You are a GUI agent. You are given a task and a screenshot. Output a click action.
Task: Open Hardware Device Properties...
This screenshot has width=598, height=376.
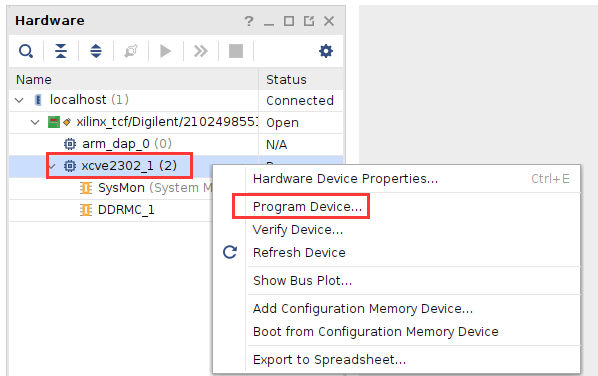coord(346,179)
